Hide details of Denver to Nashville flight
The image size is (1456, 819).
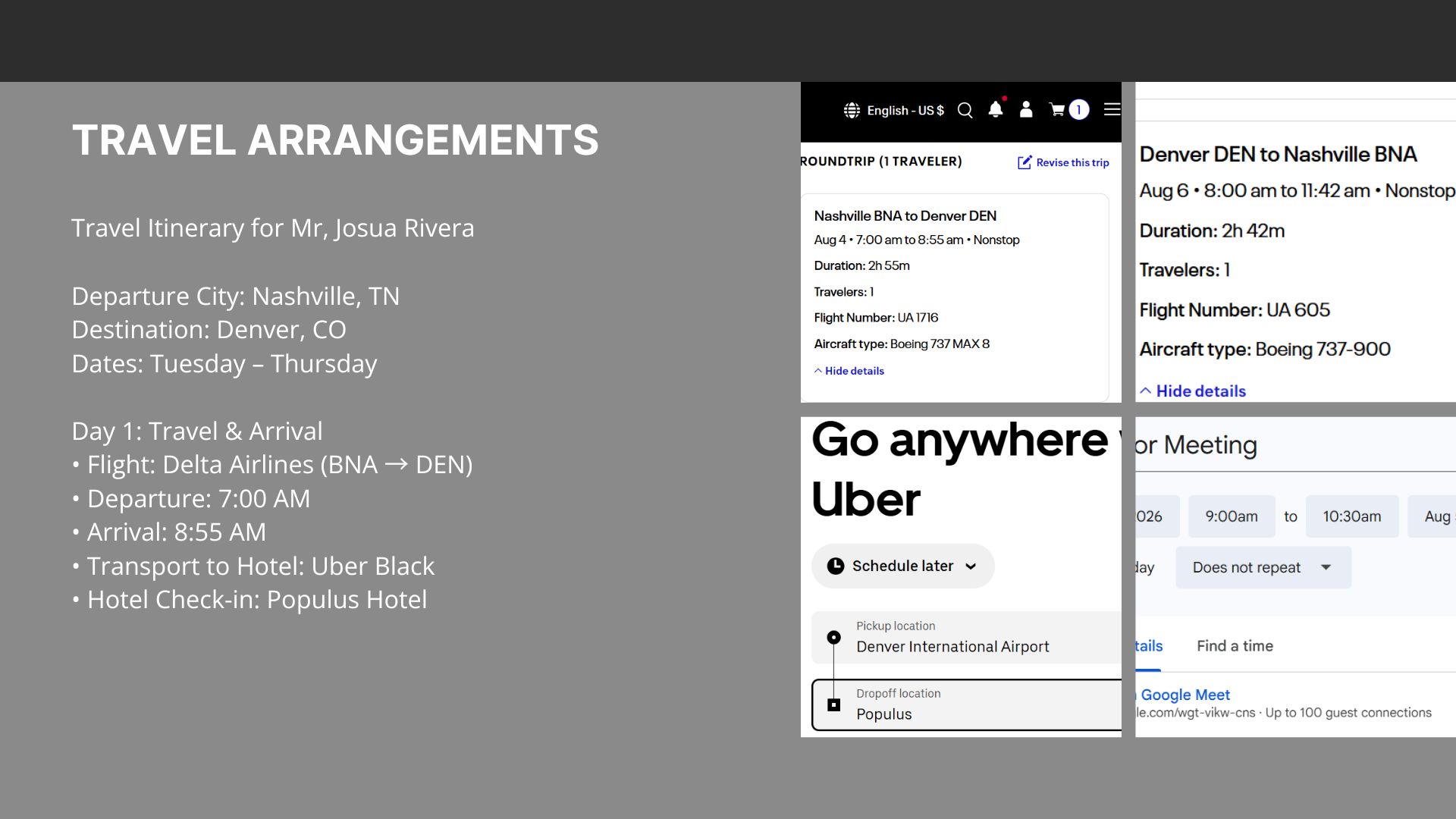tap(1193, 391)
